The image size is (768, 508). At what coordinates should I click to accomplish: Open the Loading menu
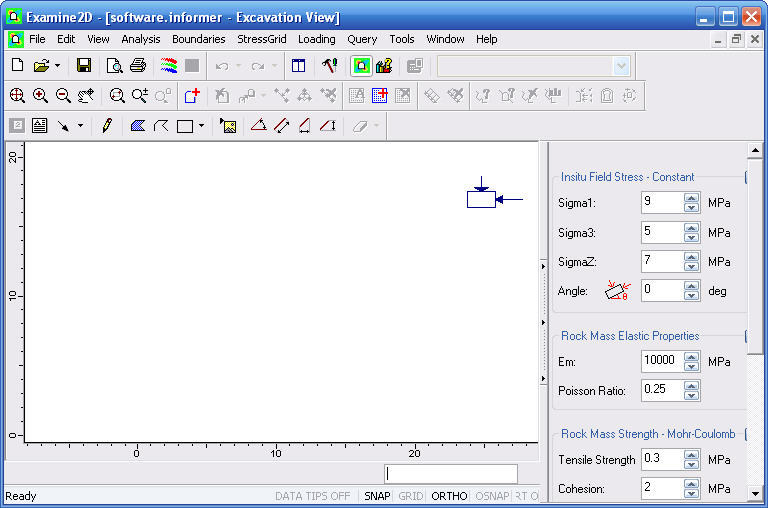316,39
